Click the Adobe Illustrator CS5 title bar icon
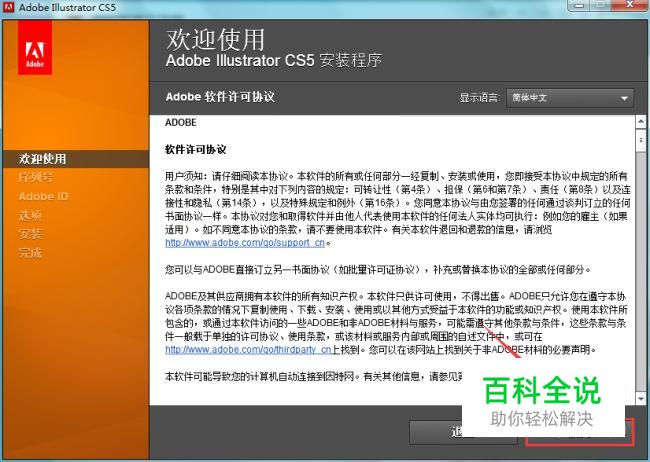This screenshot has width=650, height=462. (x=8, y=7)
